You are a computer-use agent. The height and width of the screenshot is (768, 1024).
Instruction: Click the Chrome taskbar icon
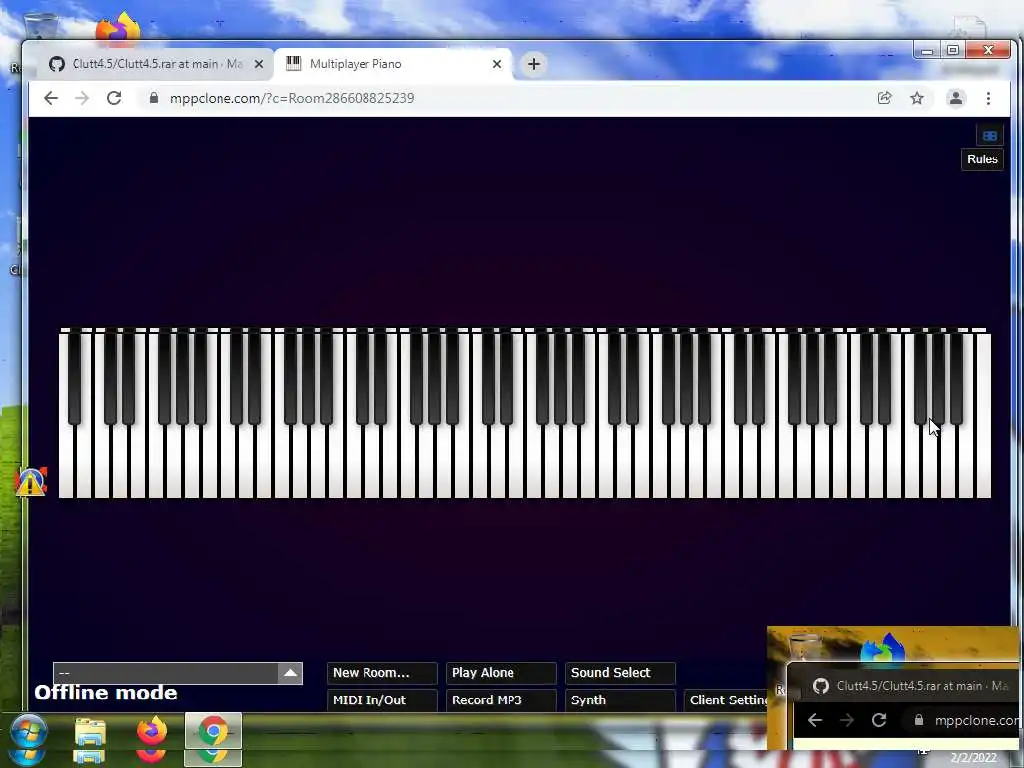[x=213, y=731]
